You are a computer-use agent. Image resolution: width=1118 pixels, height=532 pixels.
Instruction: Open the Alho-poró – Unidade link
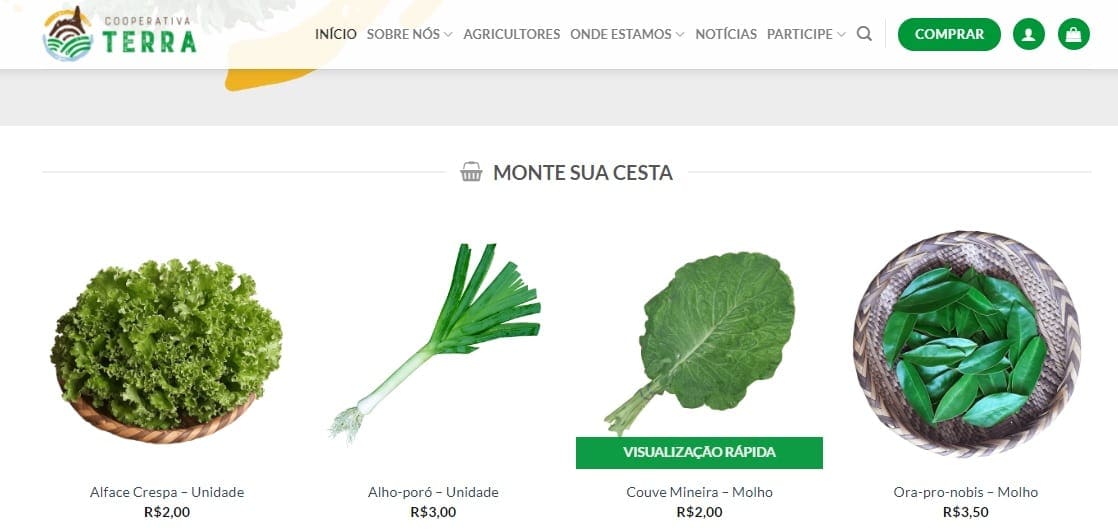(x=434, y=492)
